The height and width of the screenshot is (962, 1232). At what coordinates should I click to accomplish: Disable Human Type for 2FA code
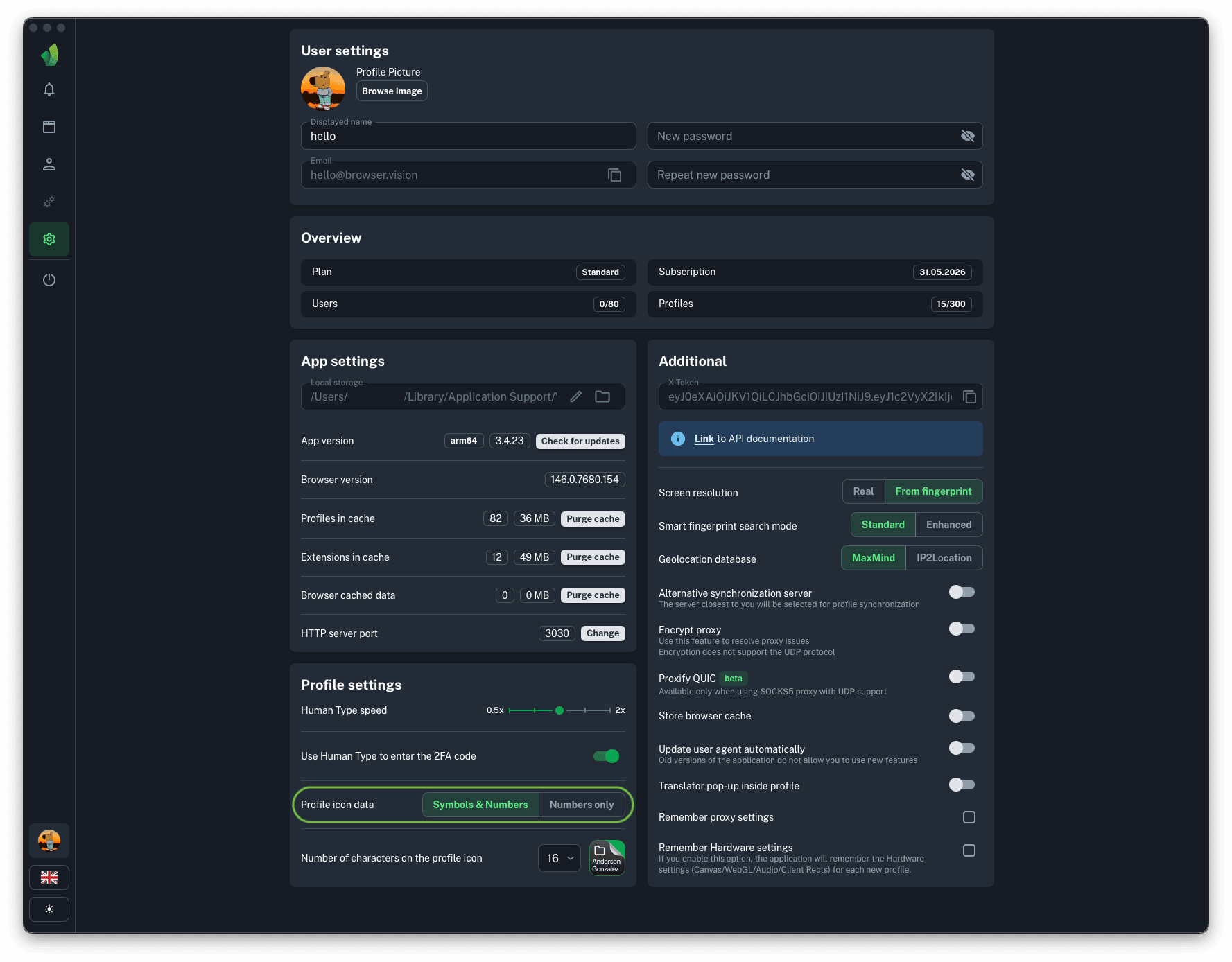[x=606, y=756]
